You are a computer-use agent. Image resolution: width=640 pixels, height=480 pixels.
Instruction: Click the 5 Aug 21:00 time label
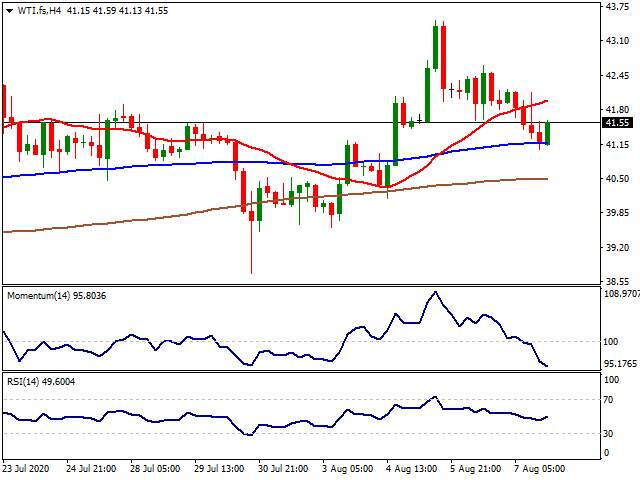(475, 468)
